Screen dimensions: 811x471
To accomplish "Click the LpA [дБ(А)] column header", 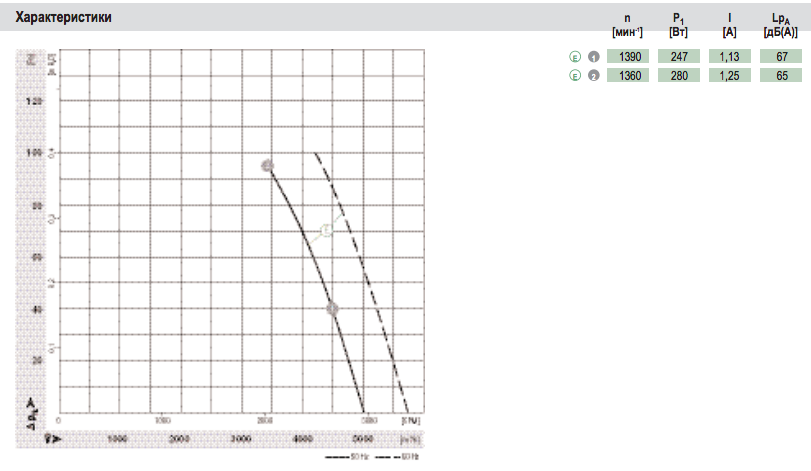I will pyautogui.click(x=780, y=26).
